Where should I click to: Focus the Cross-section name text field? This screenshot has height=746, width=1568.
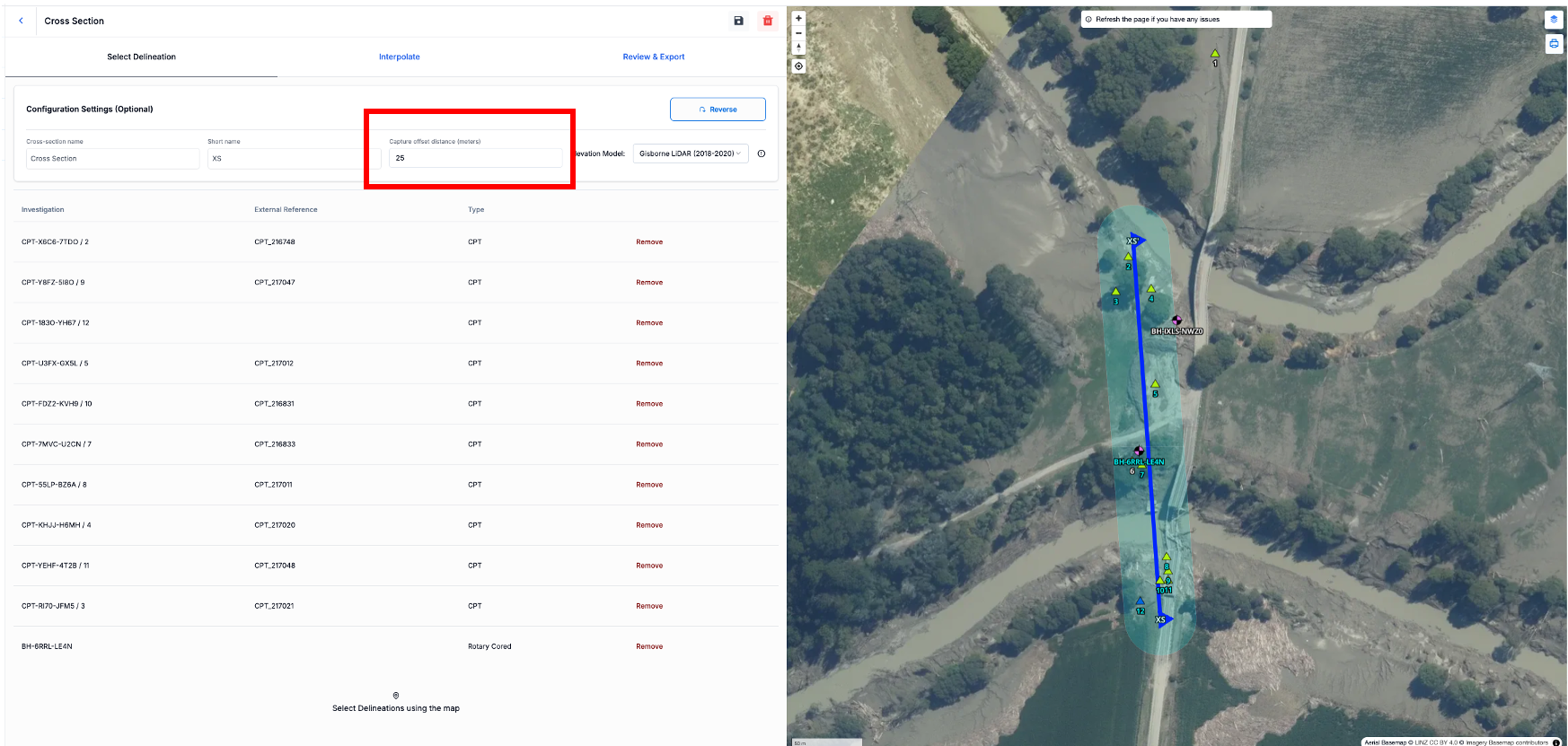pos(112,159)
